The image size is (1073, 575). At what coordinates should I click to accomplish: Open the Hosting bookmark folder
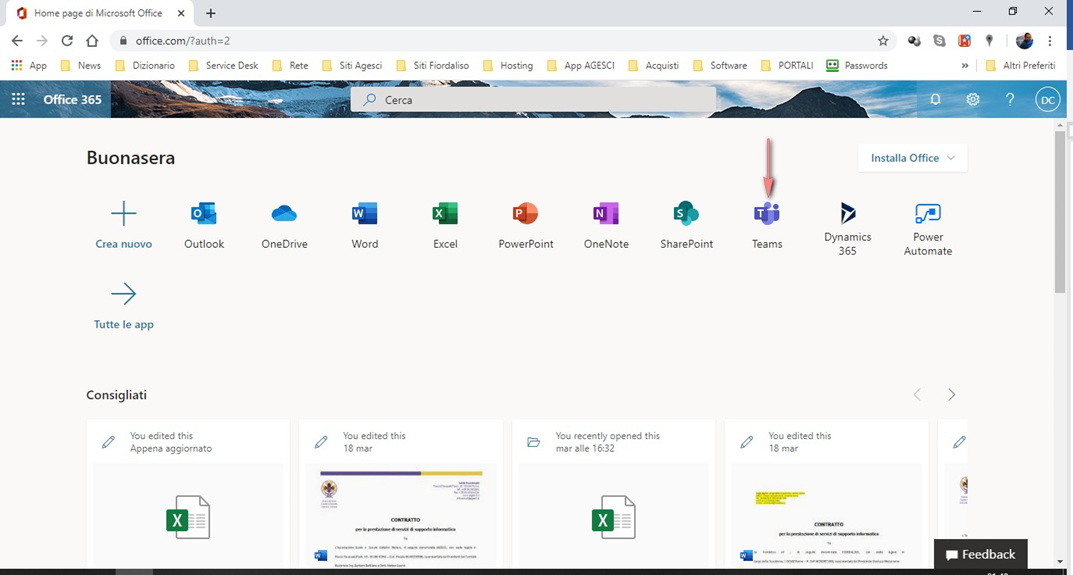508,66
